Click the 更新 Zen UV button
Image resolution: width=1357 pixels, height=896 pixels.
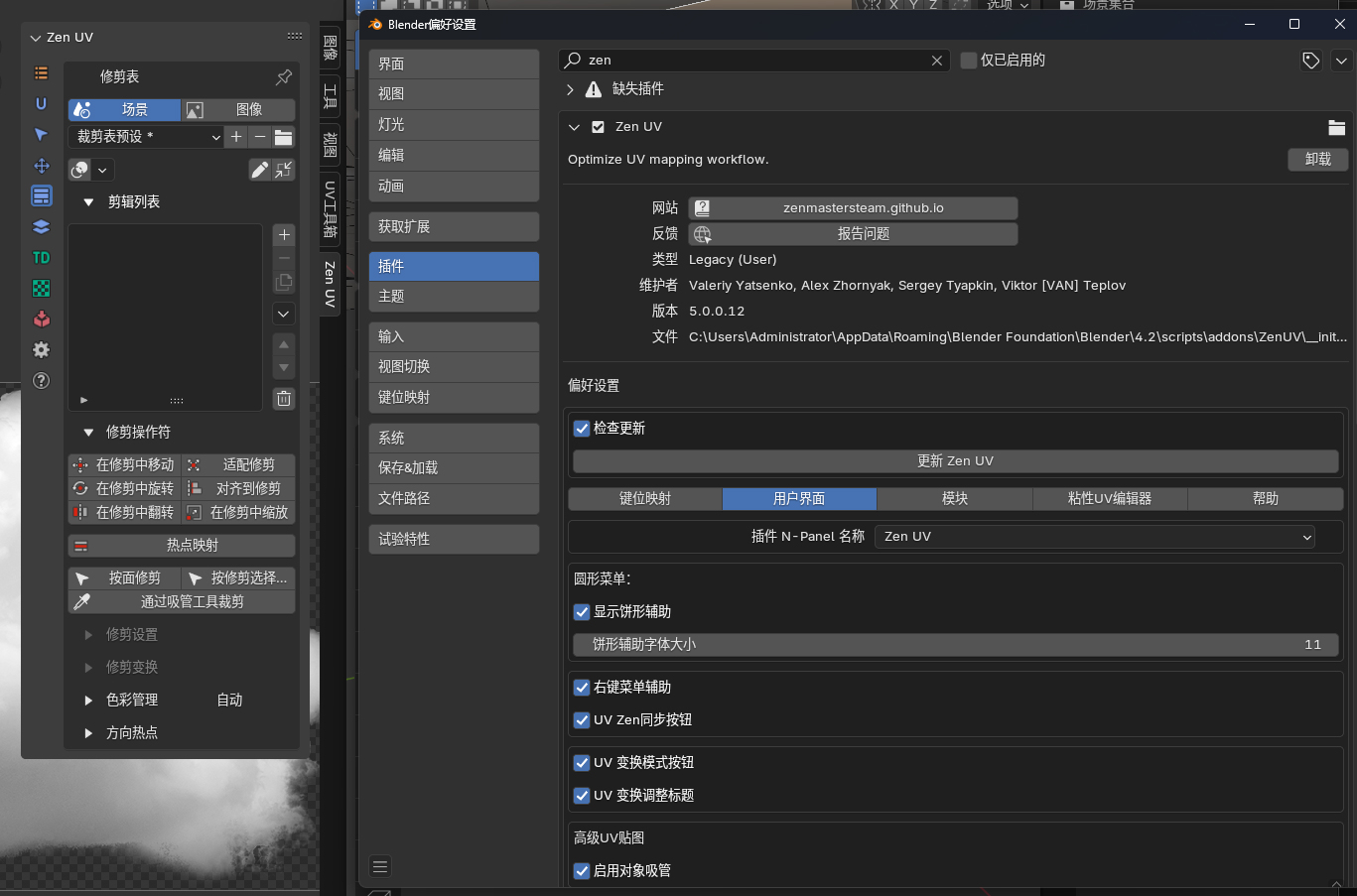click(x=955, y=461)
